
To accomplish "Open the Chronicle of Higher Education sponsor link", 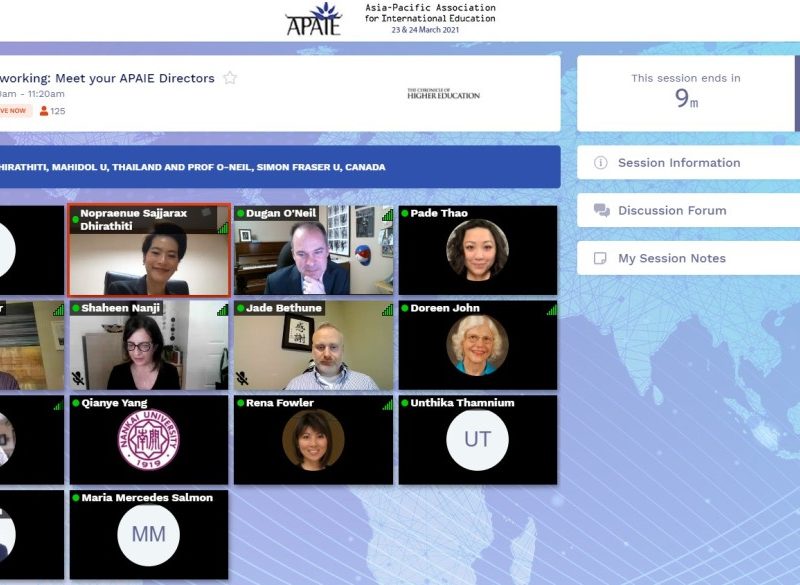I will pos(443,94).
